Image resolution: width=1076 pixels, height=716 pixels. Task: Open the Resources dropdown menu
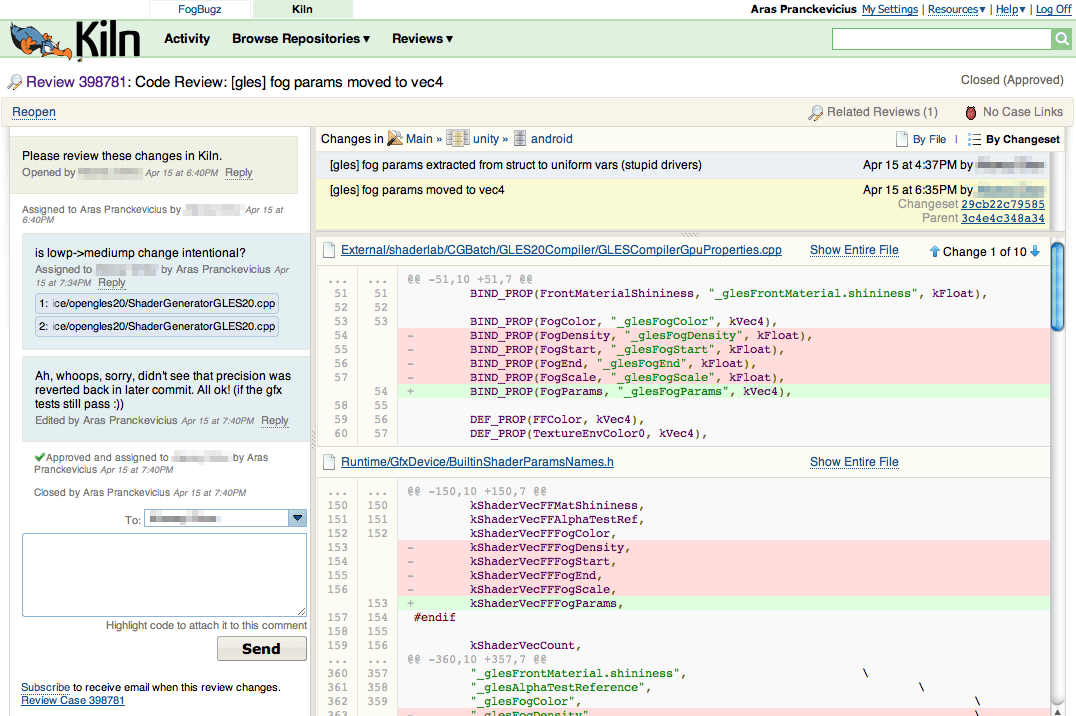955,9
